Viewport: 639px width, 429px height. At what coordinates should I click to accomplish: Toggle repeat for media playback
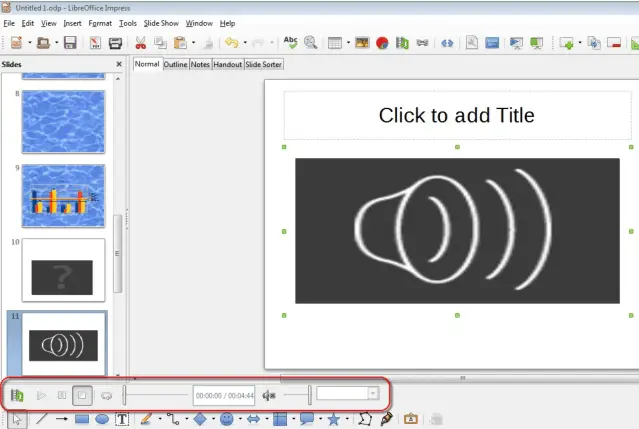(106, 396)
